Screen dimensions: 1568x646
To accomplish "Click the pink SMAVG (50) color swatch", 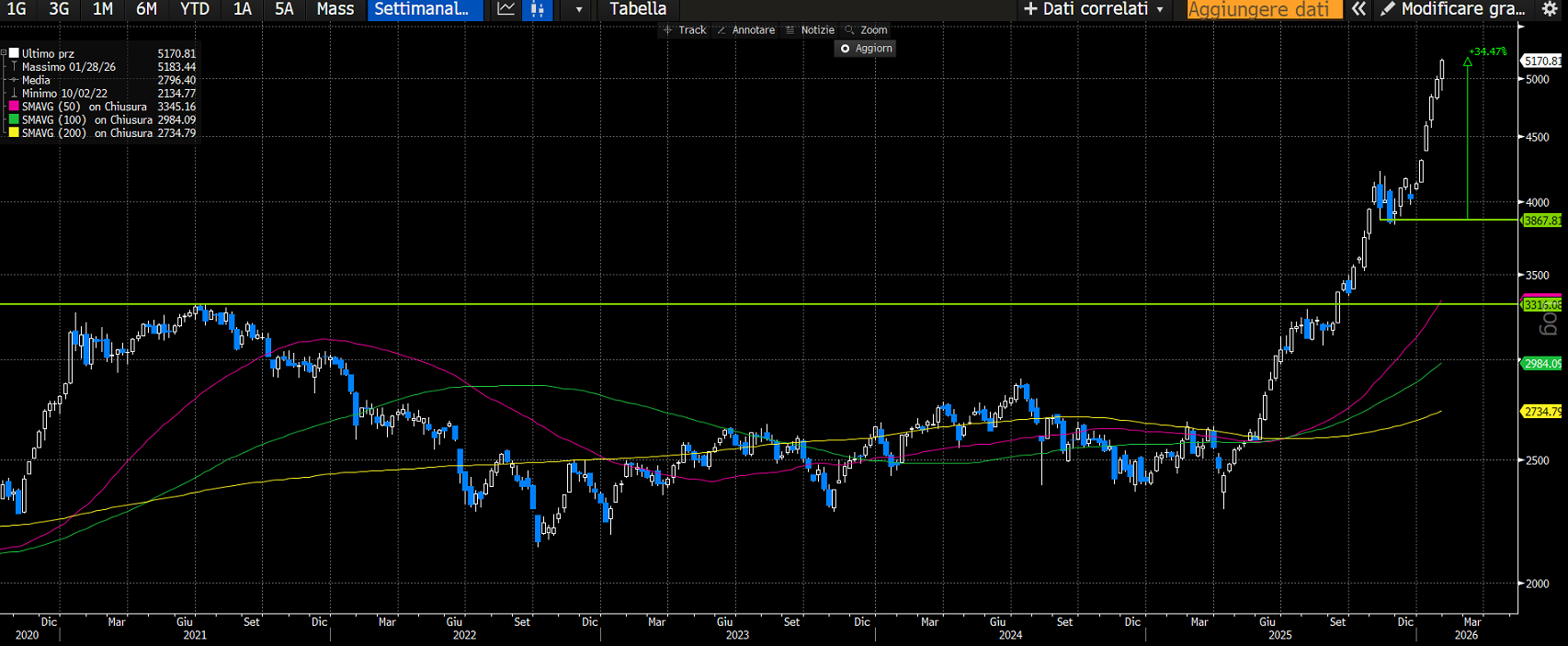I will pos(14,107).
